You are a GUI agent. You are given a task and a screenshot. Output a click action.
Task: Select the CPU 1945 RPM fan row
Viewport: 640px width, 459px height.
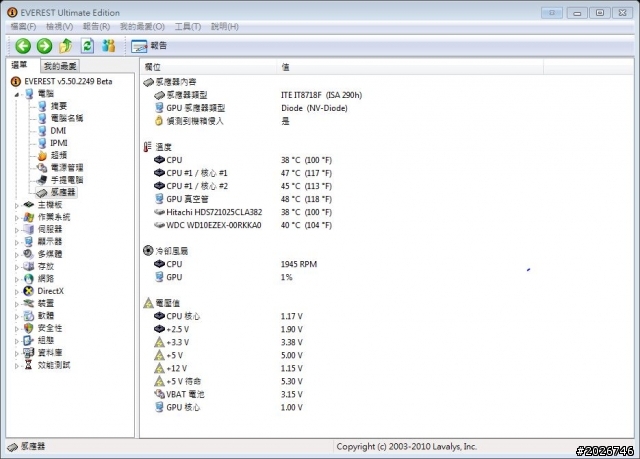(x=236, y=264)
